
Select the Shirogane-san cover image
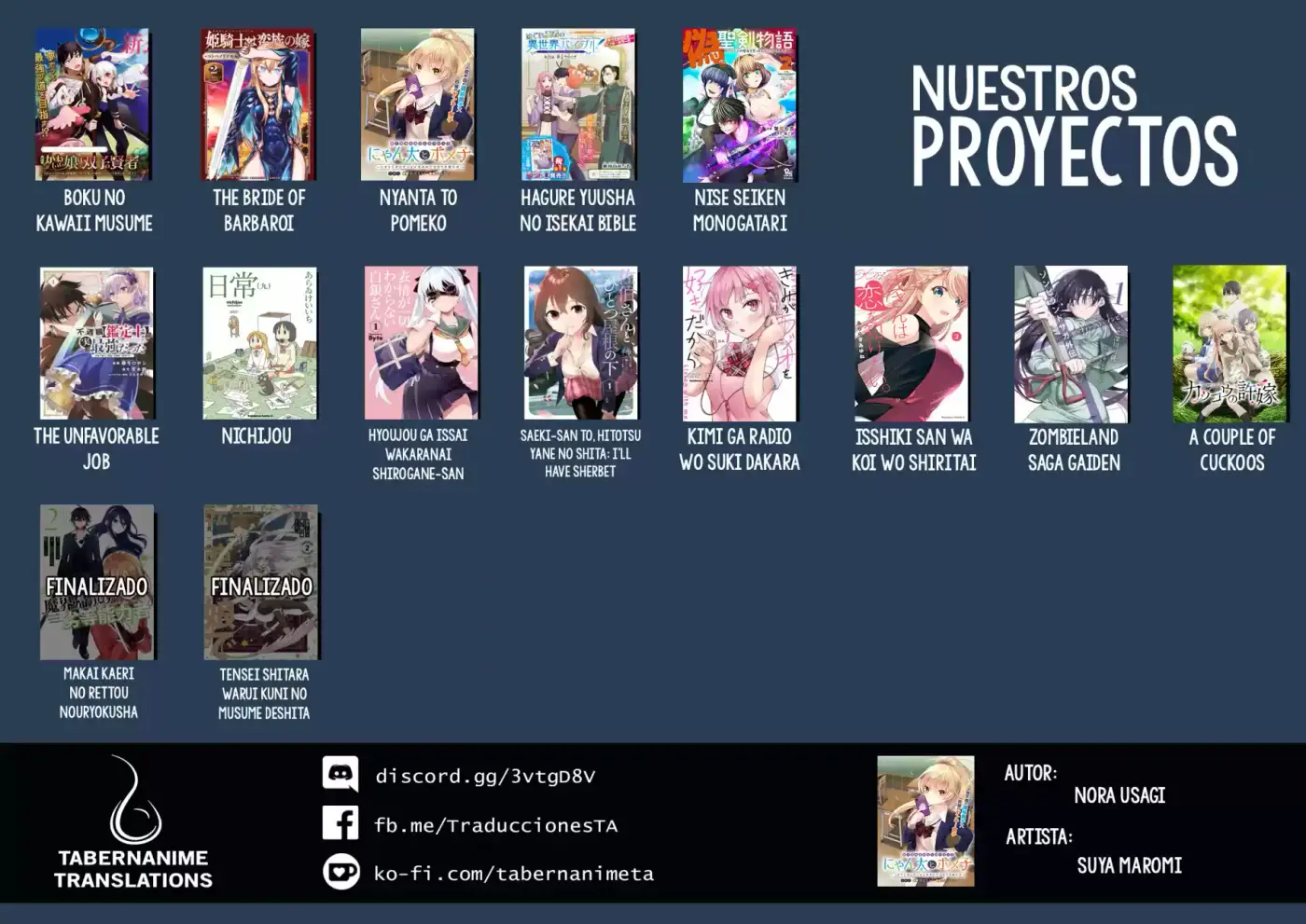tap(421, 343)
